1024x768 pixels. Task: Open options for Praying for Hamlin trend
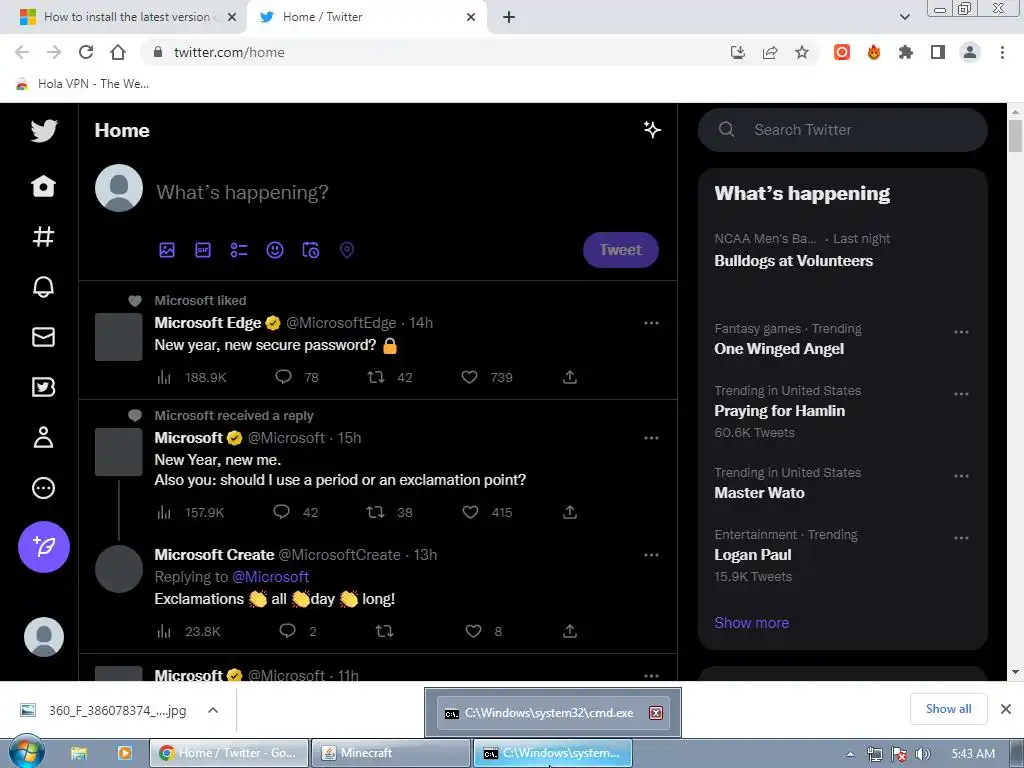961,394
